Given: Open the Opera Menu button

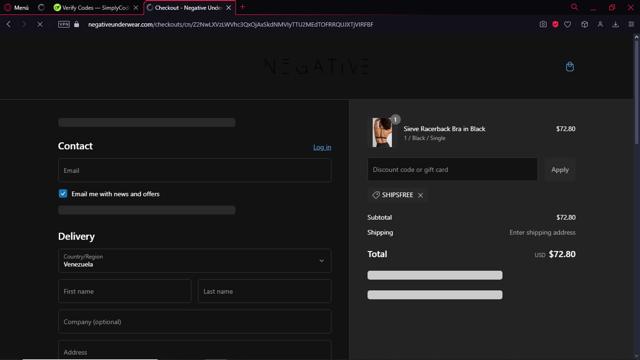Looking at the screenshot, I should (x=16, y=7).
